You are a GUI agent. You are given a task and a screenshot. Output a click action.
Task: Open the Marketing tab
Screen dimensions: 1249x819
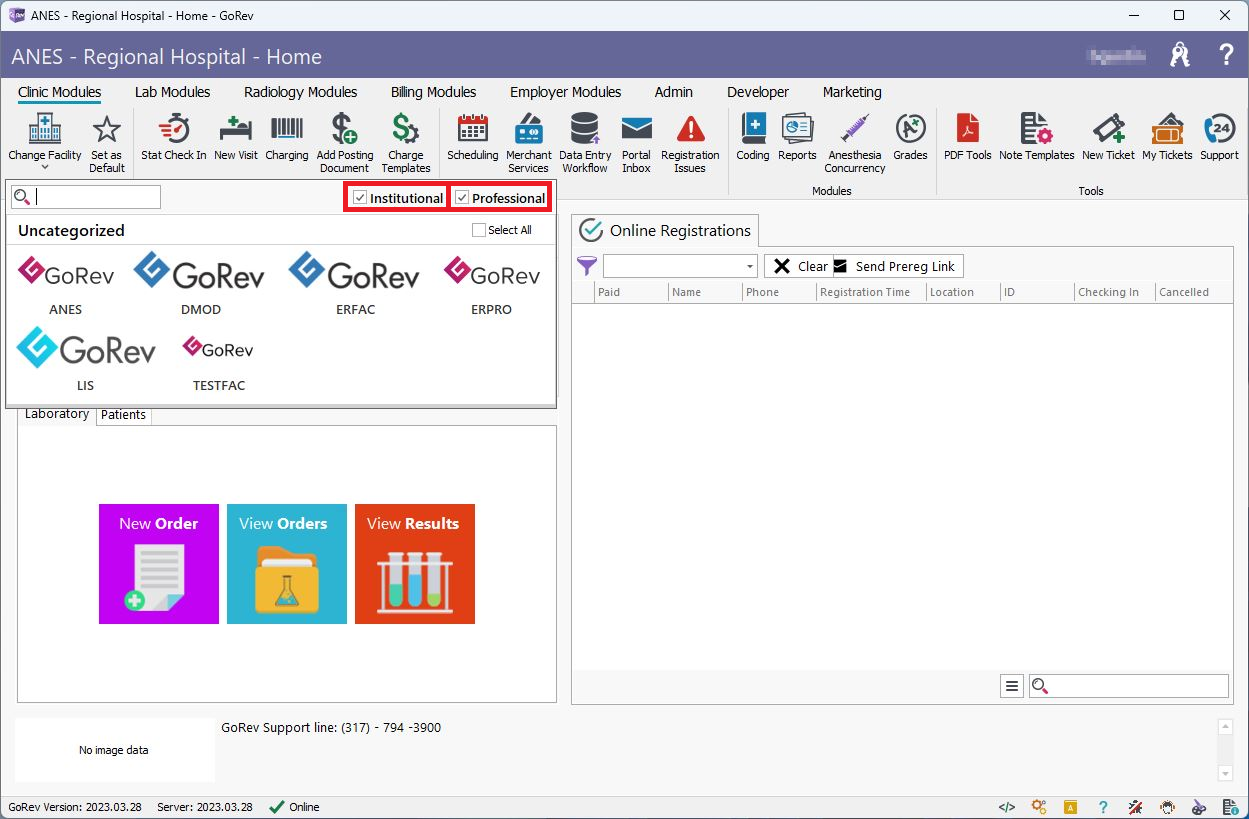(852, 92)
